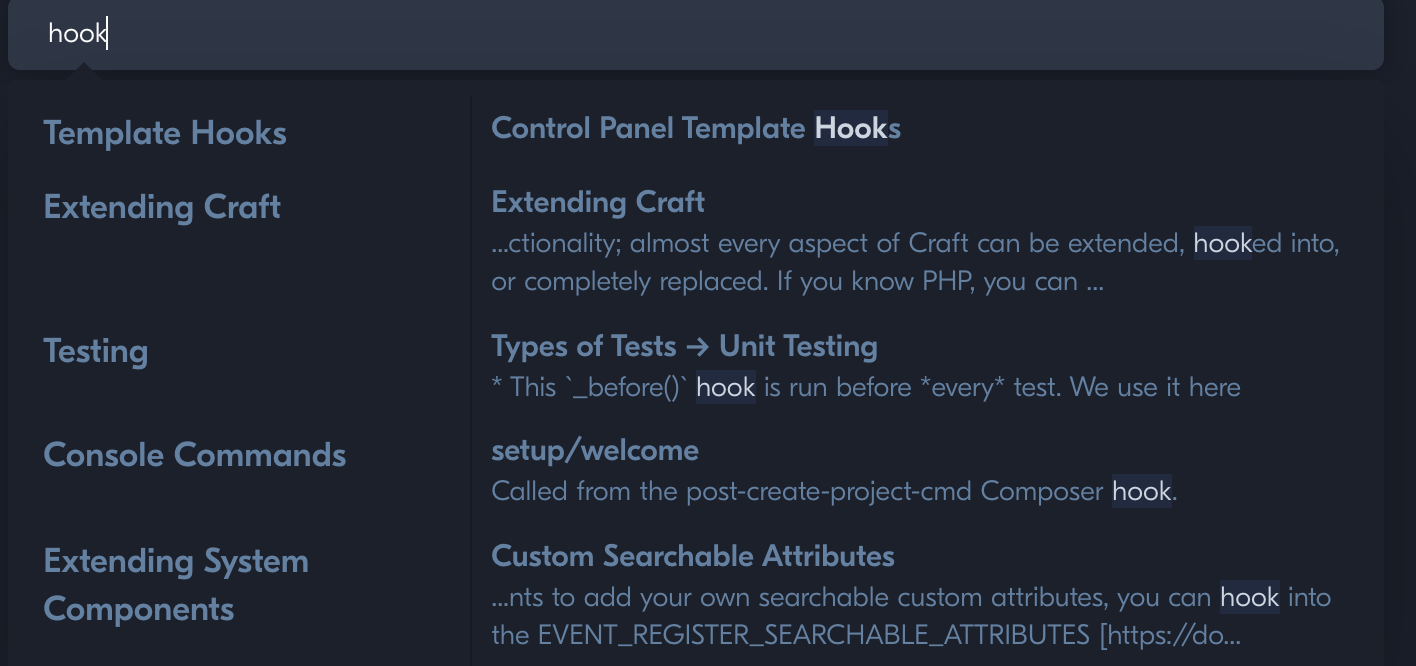Viewport: 1416px width, 666px height.
Task: Select the Extending Craft category
Action: coord(161,207)
